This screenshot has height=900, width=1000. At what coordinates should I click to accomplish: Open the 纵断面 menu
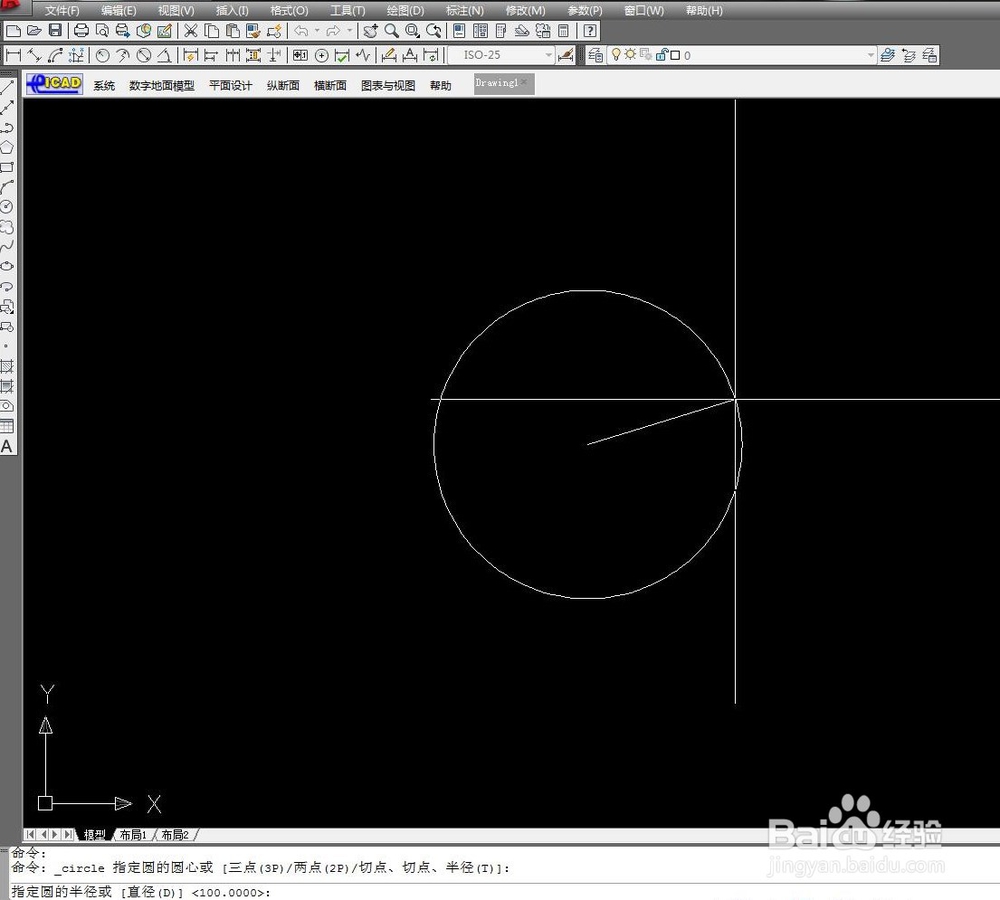pyautogui.click(x=283, y=85)
